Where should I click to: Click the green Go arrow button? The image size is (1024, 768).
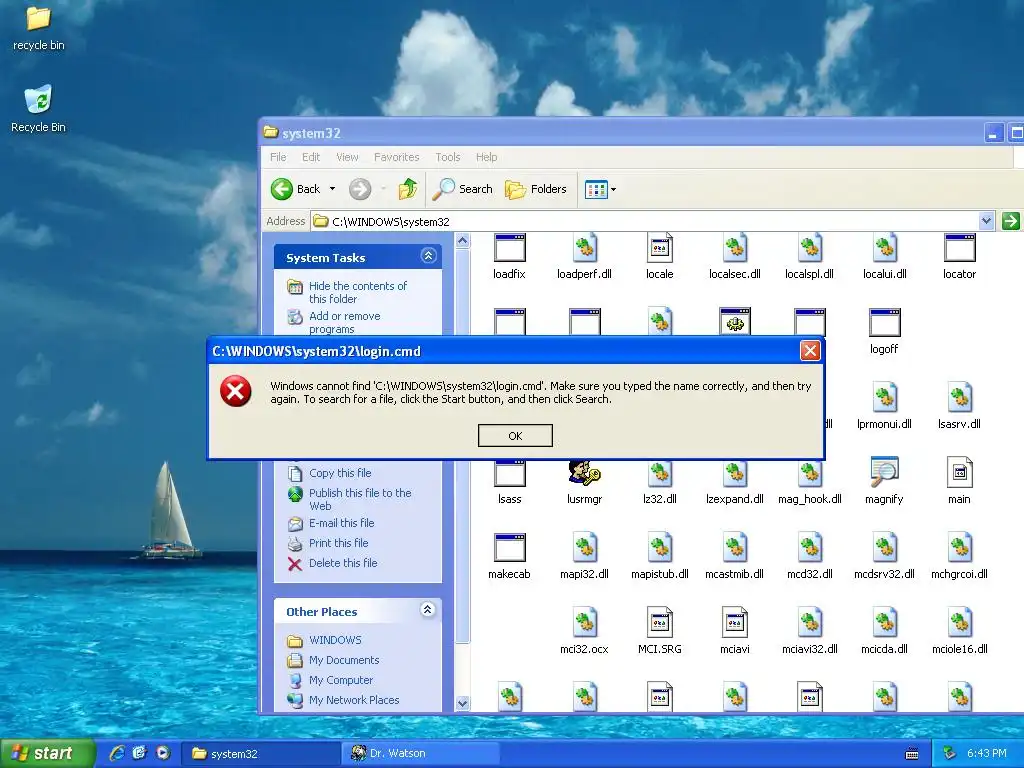(1010, 221)
